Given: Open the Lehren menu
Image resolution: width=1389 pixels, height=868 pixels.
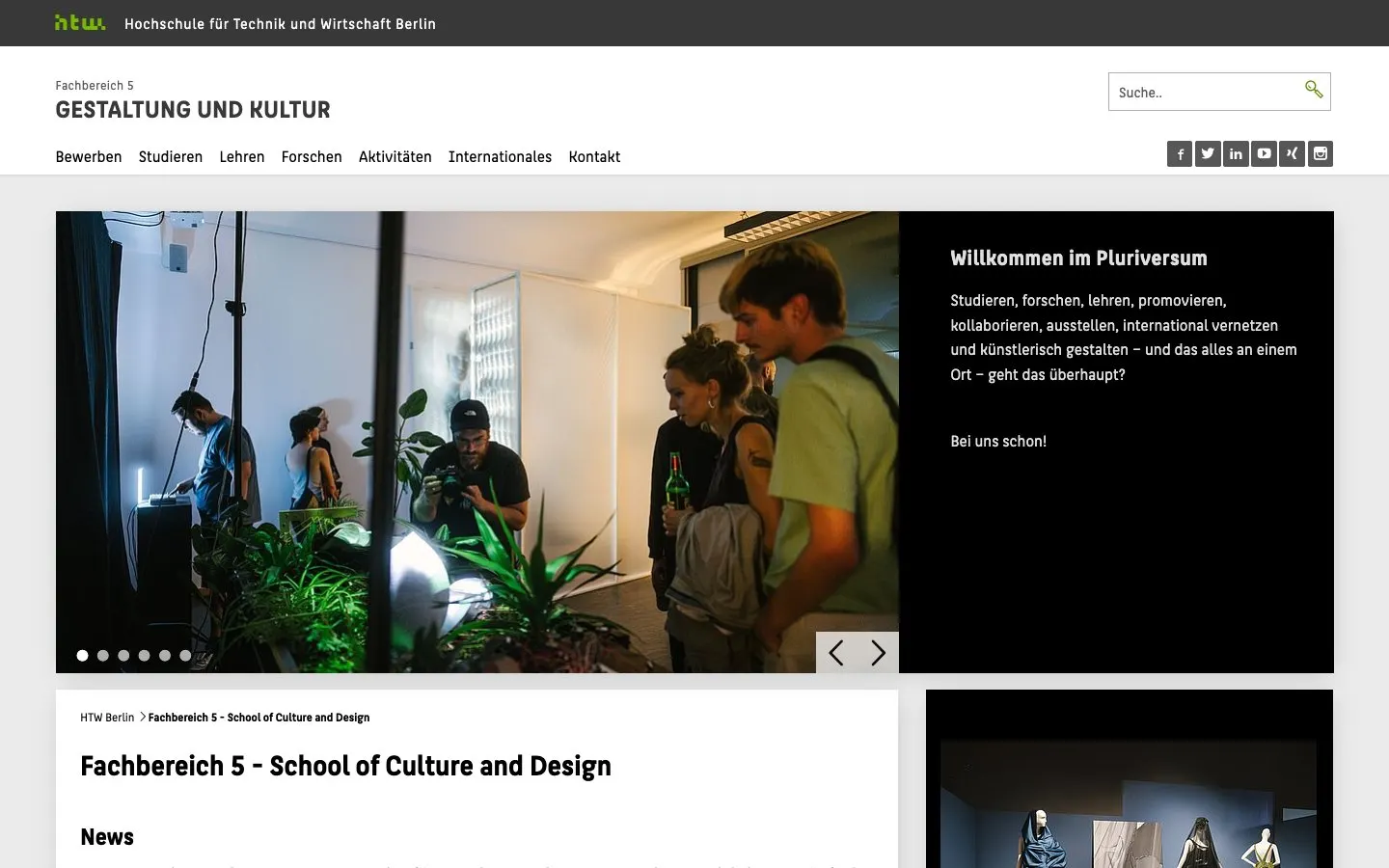Looking at the screenshot, I should [x=242, y=156].
